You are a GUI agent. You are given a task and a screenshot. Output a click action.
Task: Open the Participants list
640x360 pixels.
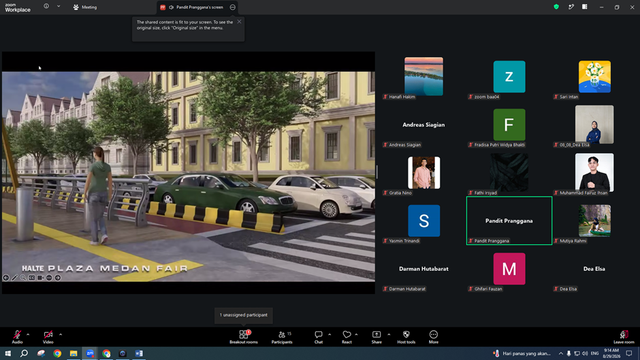tap(282, 337)
